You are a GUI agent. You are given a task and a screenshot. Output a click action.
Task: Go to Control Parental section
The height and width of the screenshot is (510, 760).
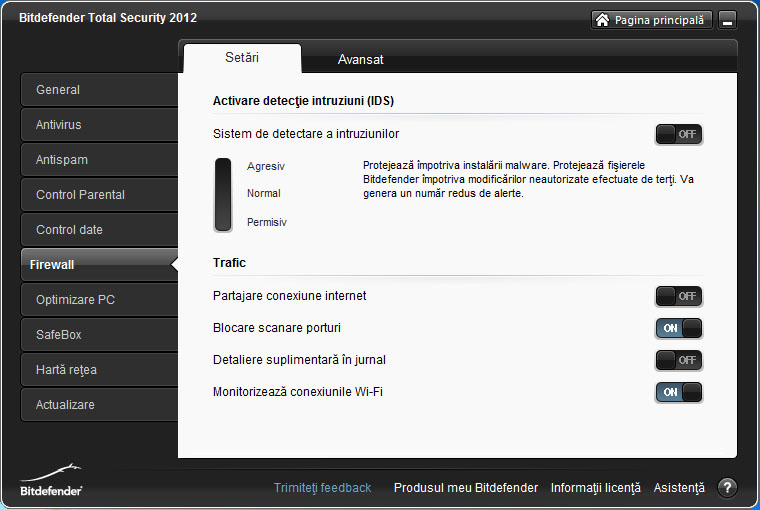pos(98,195)
